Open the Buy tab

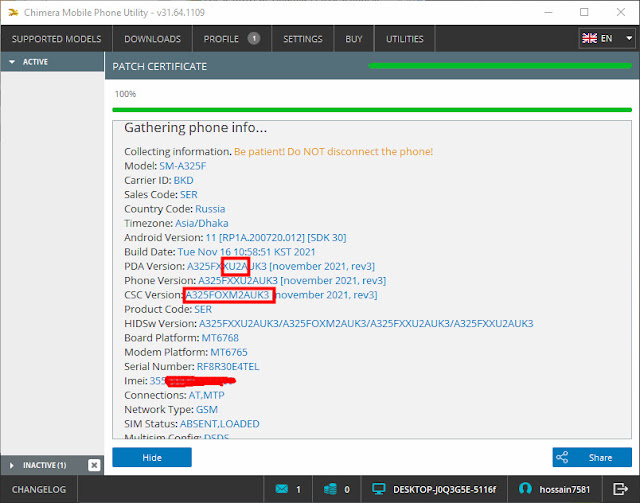pyautogui.click(x=353, y=39)
